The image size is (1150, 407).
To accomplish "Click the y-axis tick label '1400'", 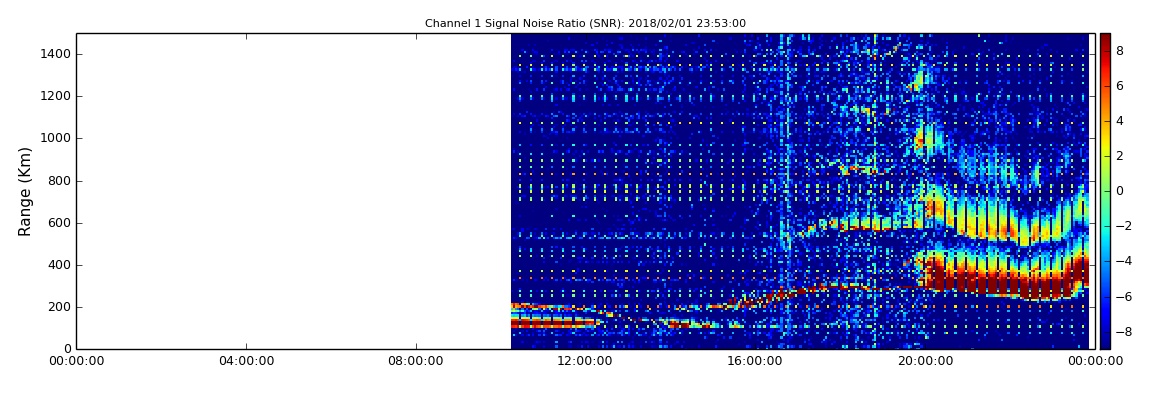I will 56,54.
